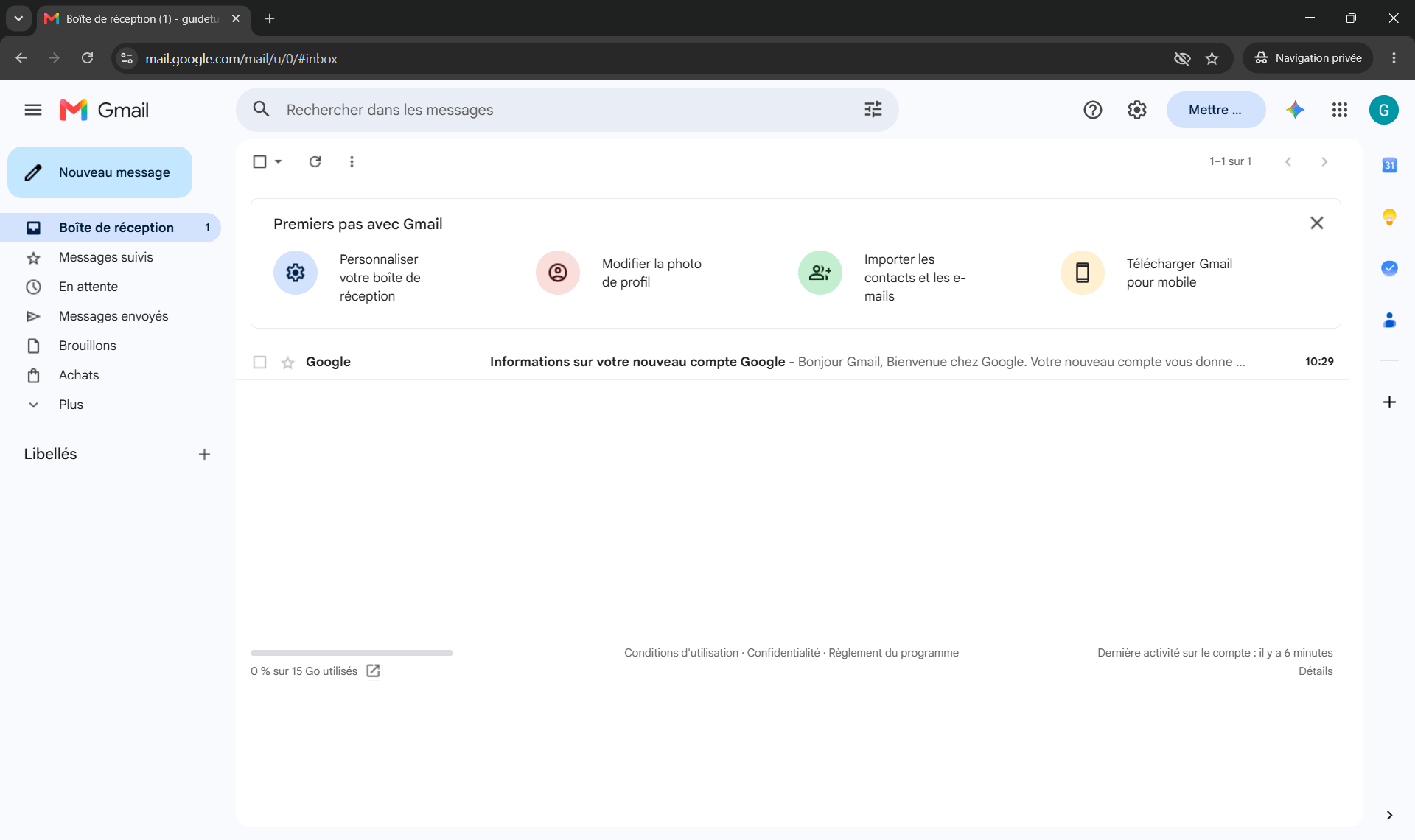Screen dimensions: 1415x840
Task: Expand the select dropdown arrow
Action: coord(279,161)
